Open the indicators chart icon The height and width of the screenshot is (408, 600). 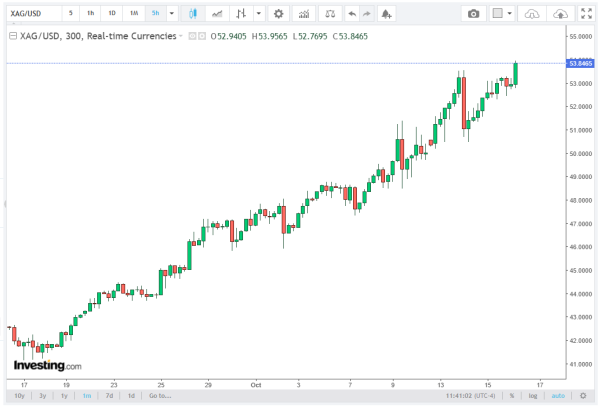303,13
